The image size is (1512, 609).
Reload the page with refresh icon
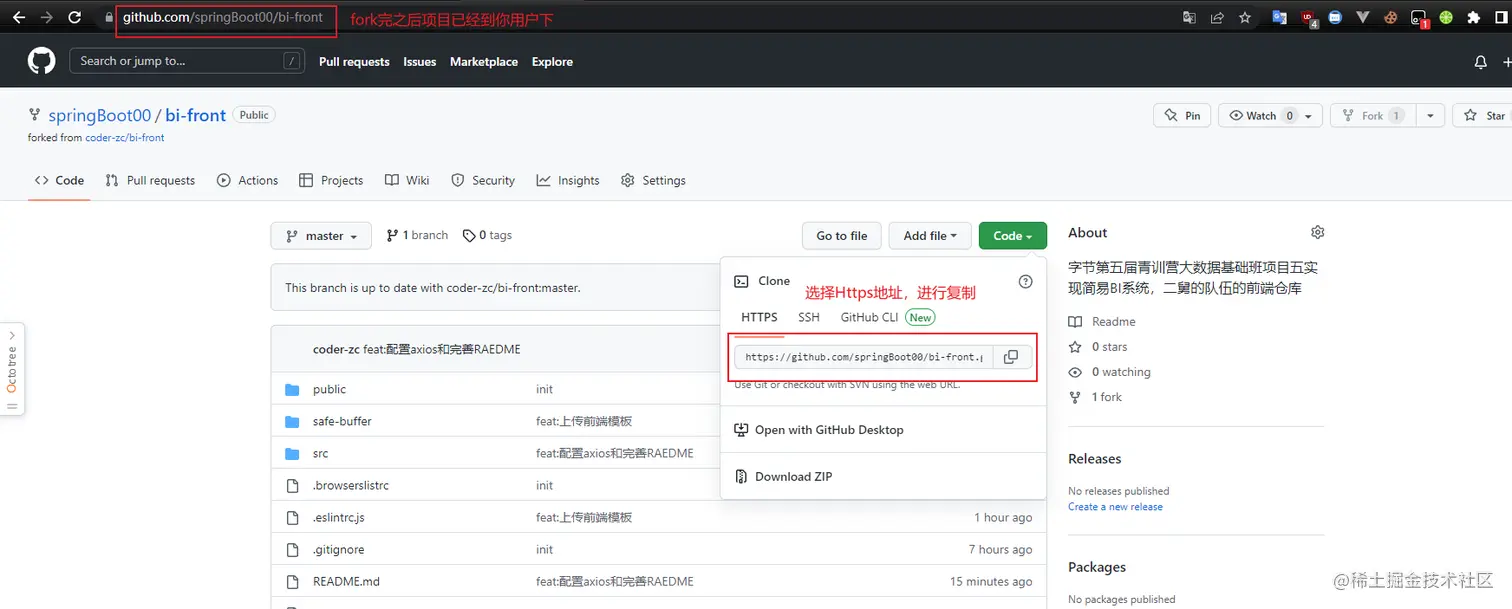(75, 17)
